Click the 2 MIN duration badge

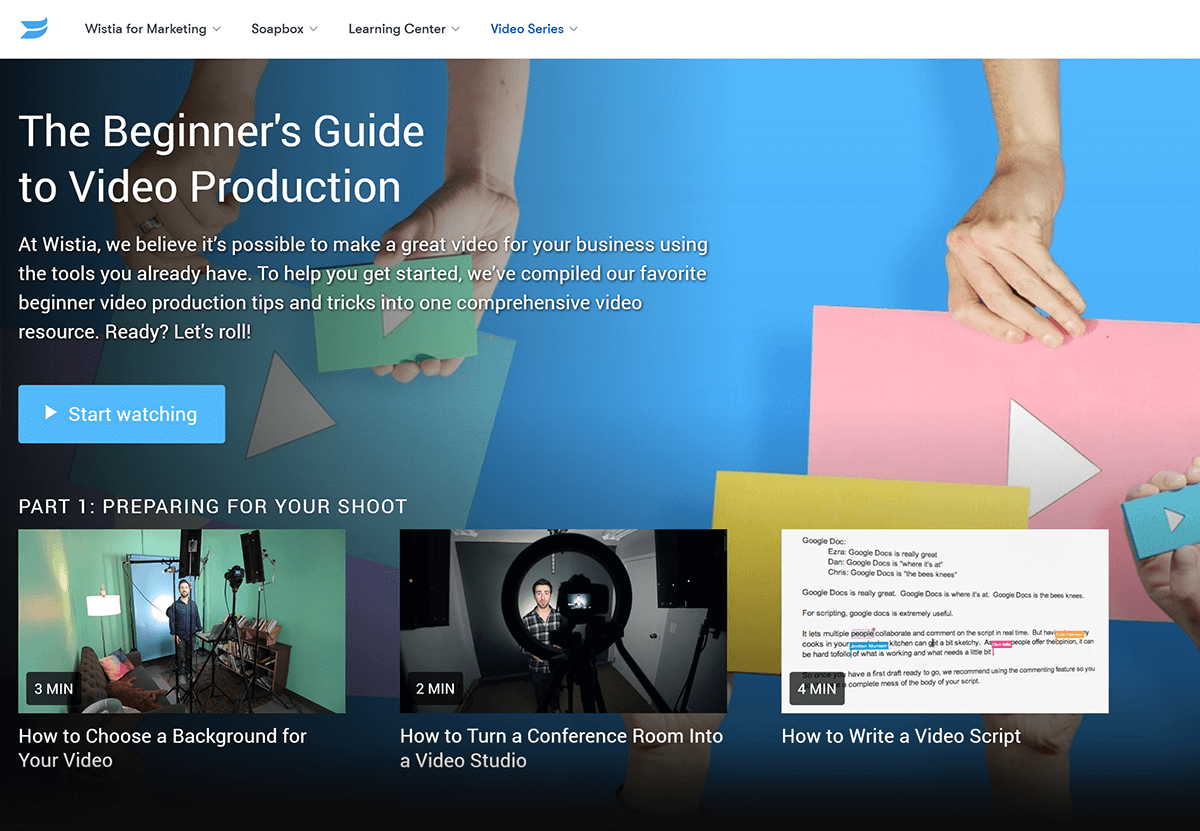[435, 688]
